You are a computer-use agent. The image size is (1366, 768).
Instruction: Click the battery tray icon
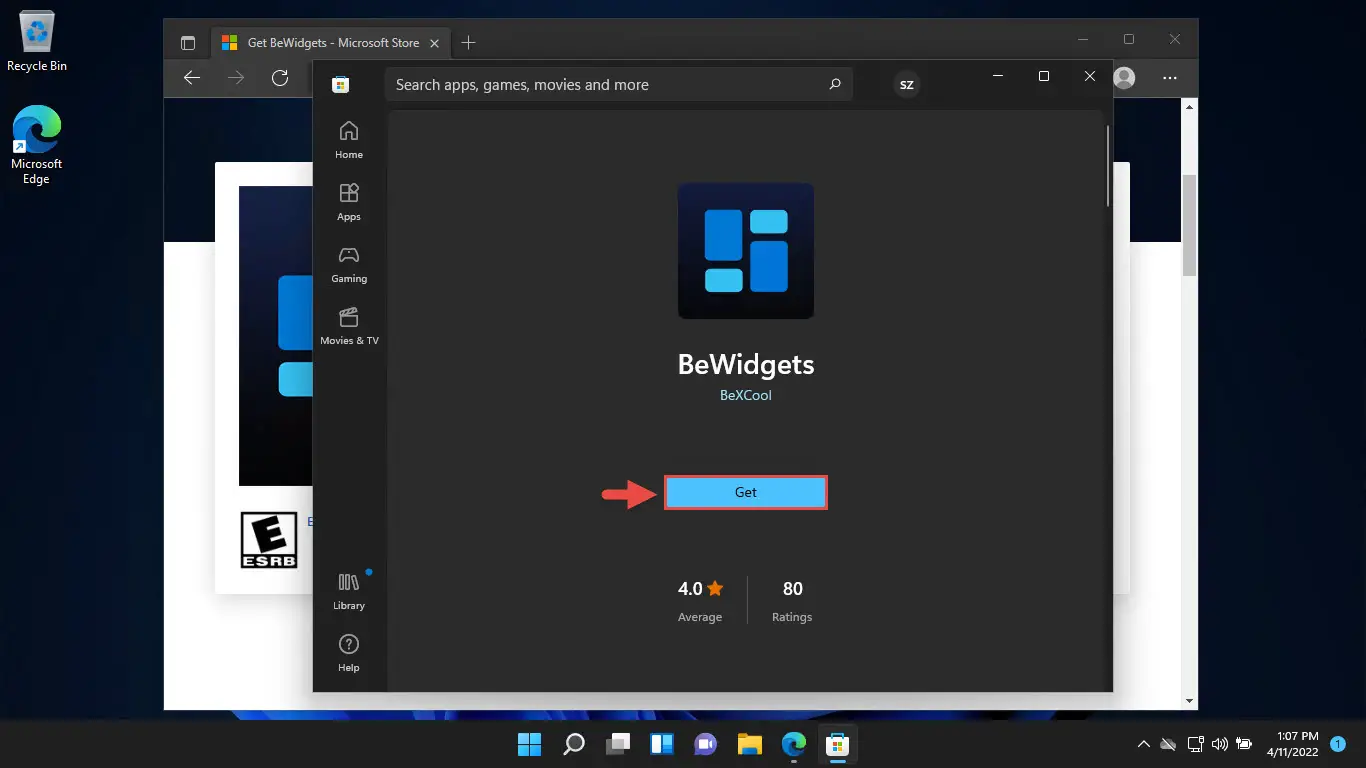coord(1245,744)
